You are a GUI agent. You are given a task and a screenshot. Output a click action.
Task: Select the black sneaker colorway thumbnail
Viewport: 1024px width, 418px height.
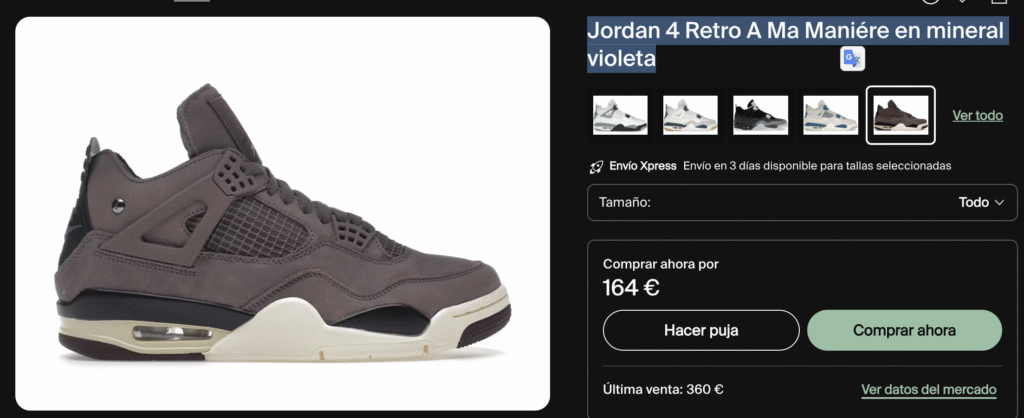[x=761, y=115]
